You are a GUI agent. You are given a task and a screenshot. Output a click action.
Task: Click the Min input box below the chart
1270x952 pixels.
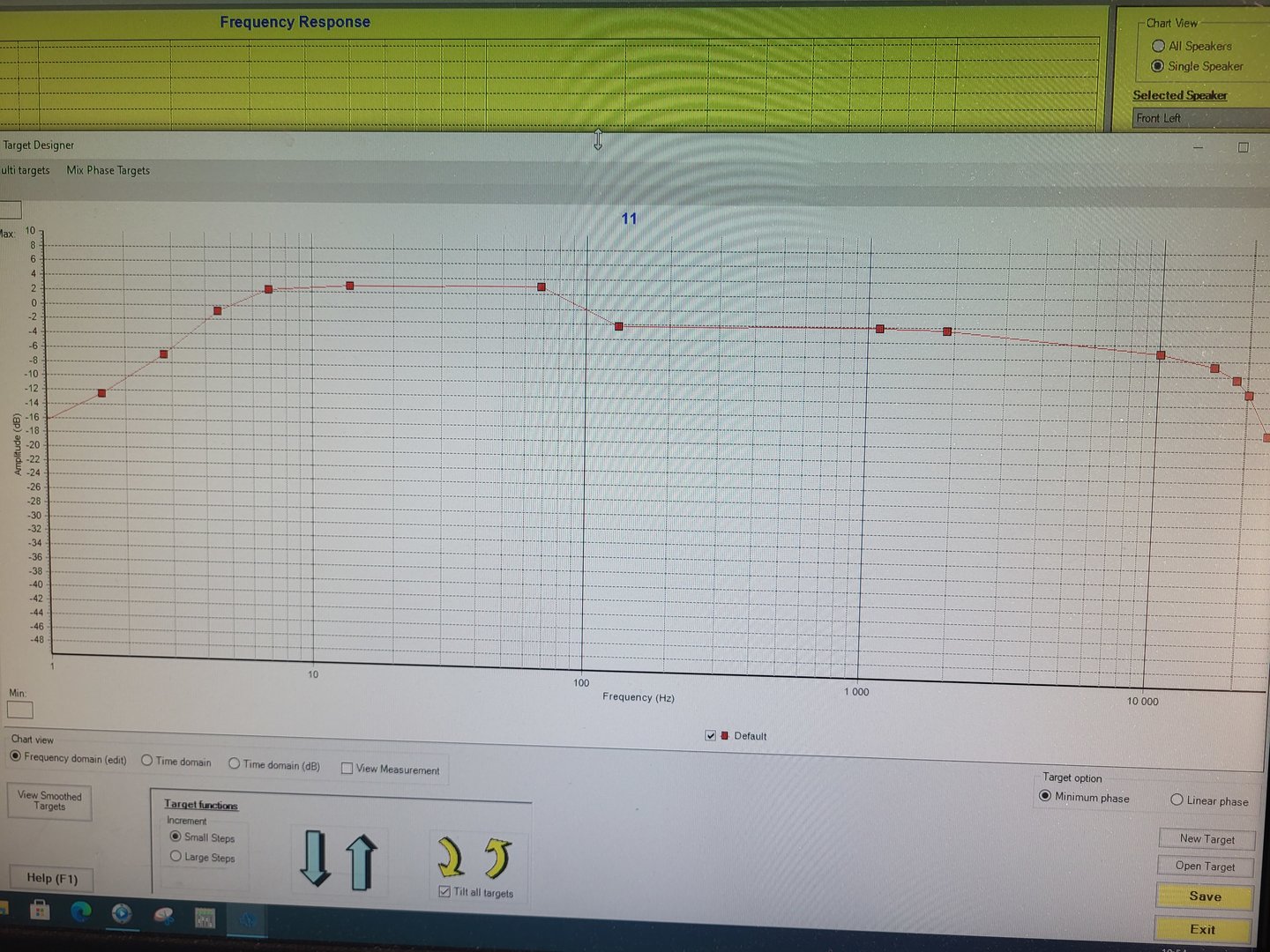point(19,710)
